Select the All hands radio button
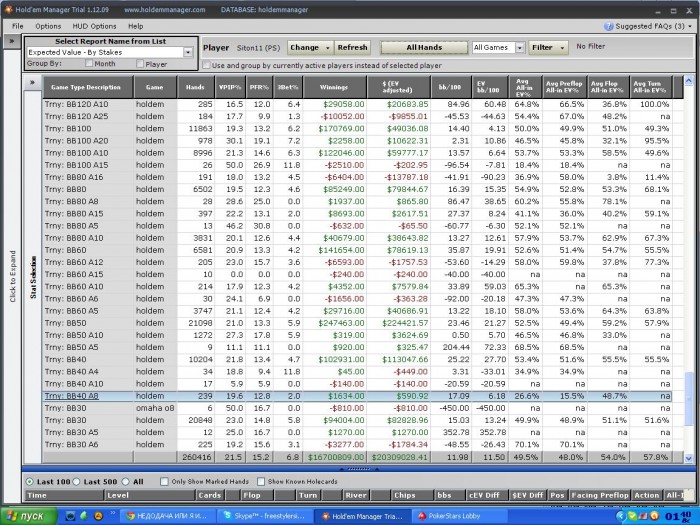The height and width of the screenshot is (525, 700). (125, 482)
